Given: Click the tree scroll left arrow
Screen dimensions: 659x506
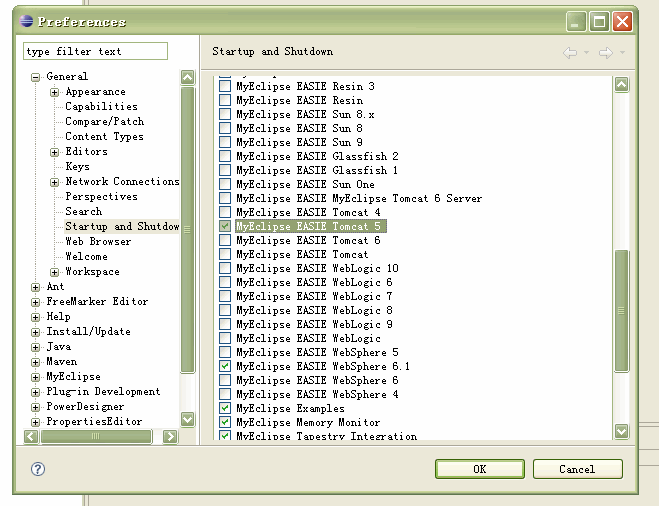Looking at the screenshot, I should pos(31,437).
